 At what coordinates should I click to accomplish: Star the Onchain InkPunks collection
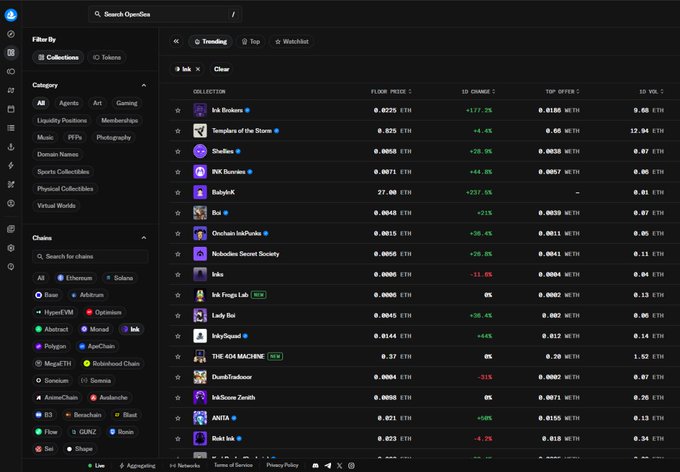(178, 233)
